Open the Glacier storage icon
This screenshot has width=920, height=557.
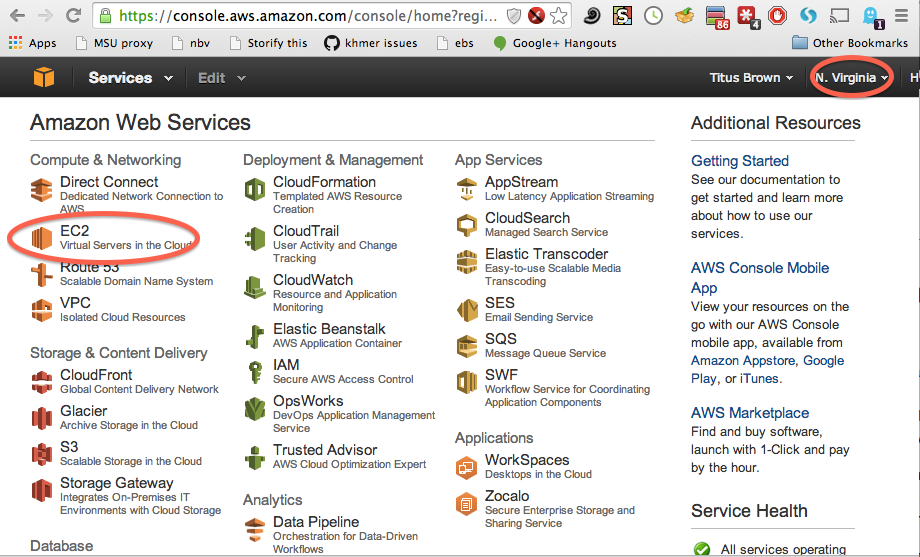pyautogui.click(x=42, y=418)
